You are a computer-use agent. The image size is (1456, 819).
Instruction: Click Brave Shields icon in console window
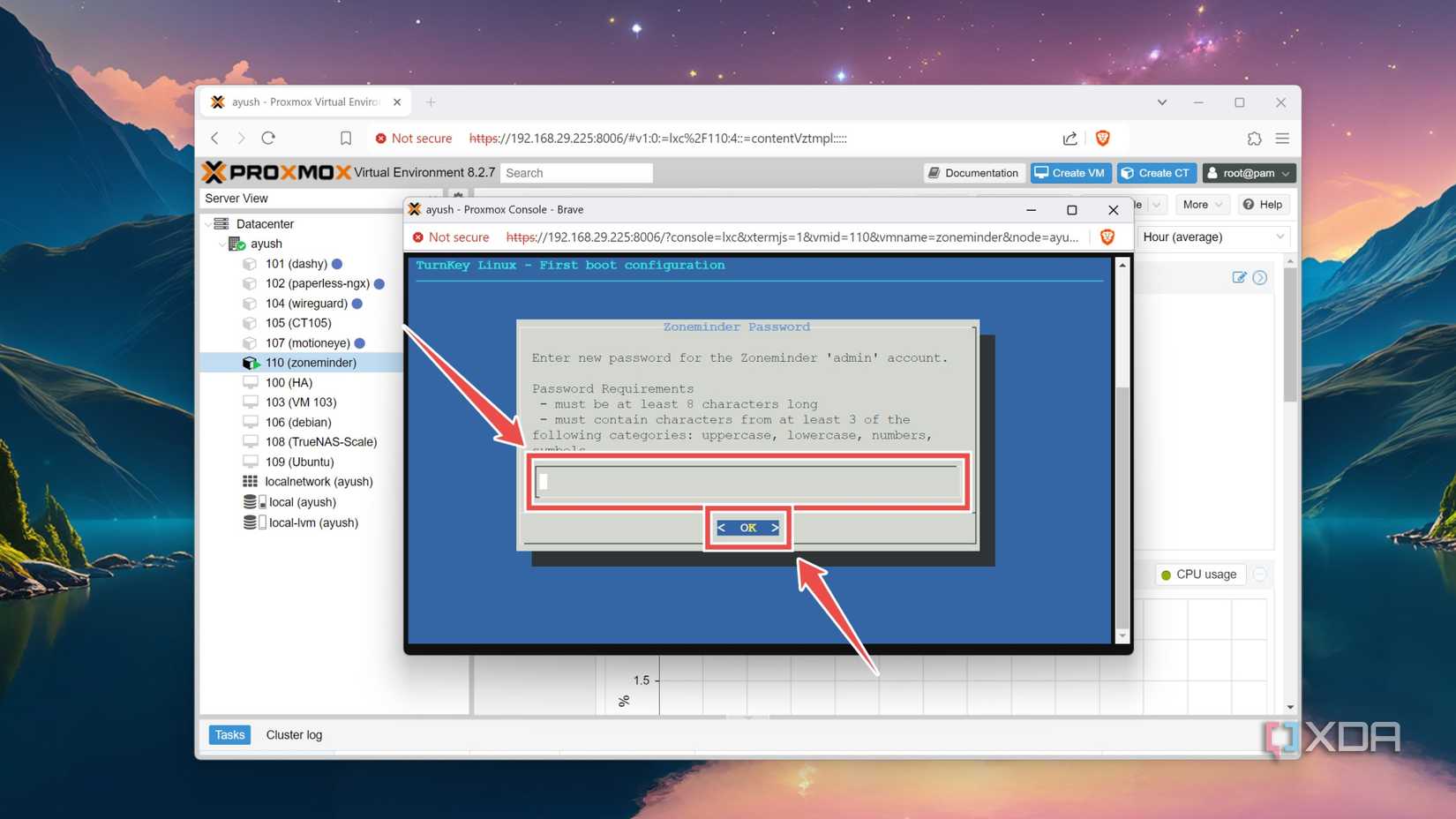(x=1107, y=237)
